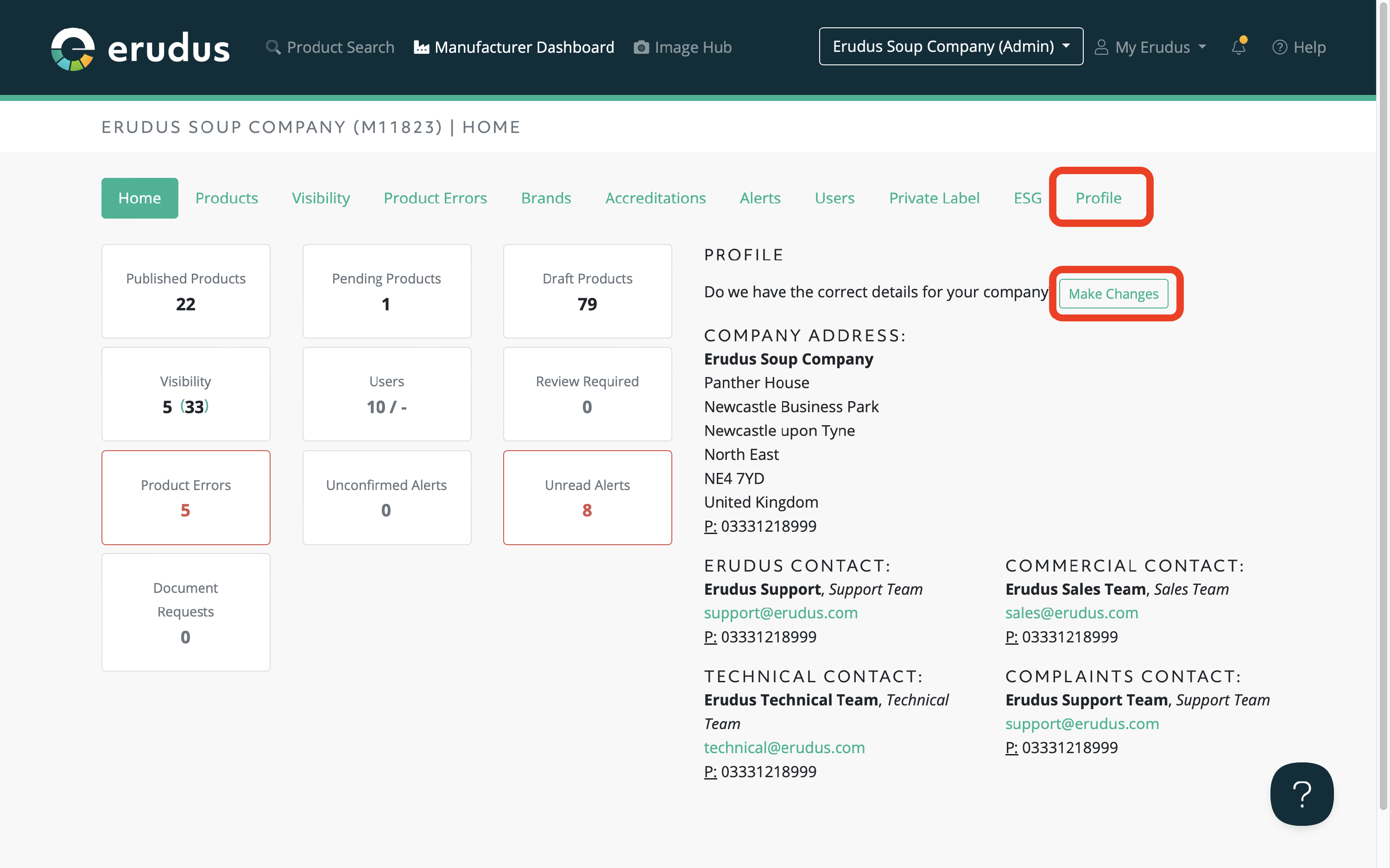Image resolution: width=1390 pixels, height=868 pixels.
Task: Click the Image Hub camera icon
Action: (641, 47)
